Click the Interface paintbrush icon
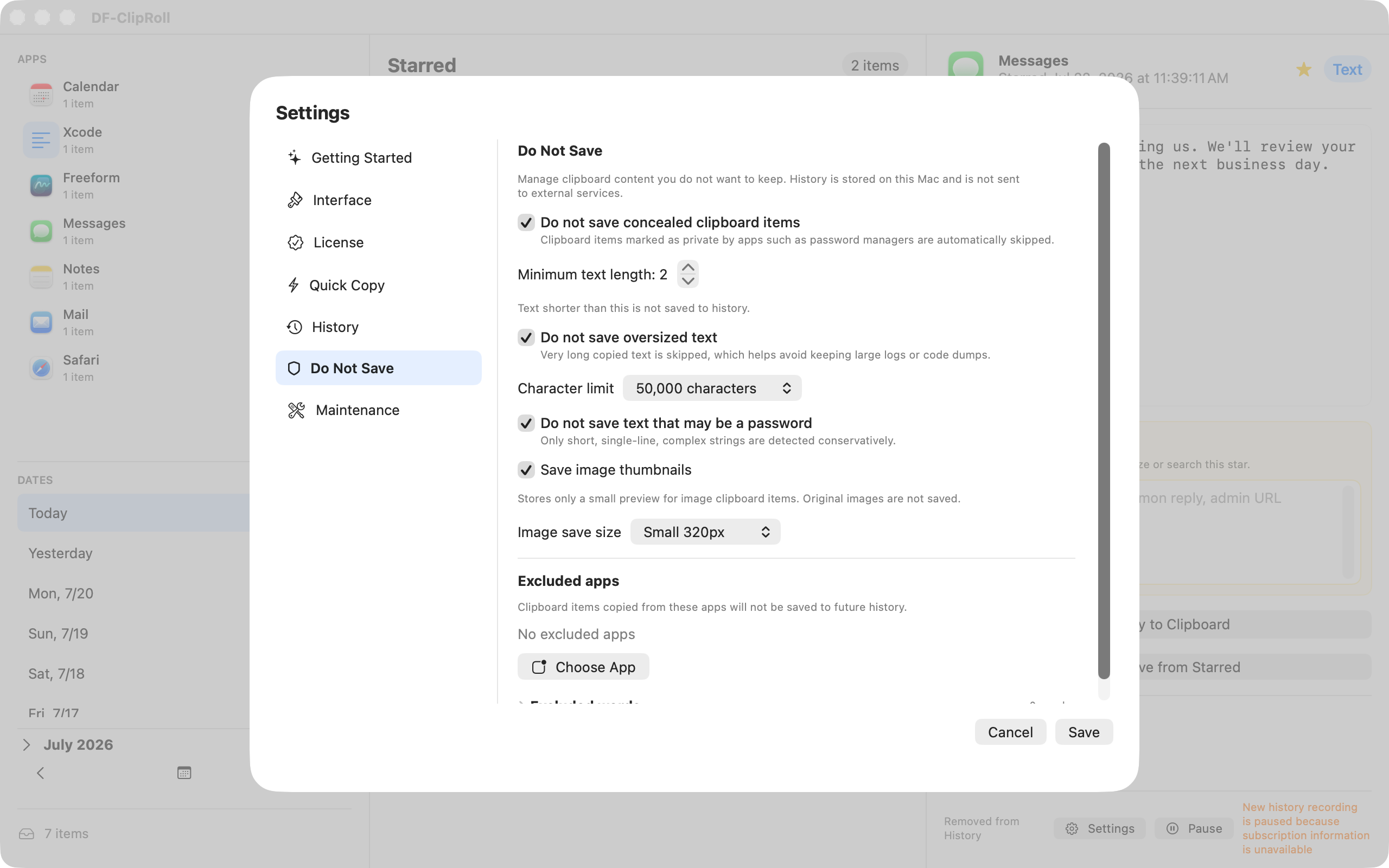Viewport: 1389px width, 868px height. pos(295,200)
